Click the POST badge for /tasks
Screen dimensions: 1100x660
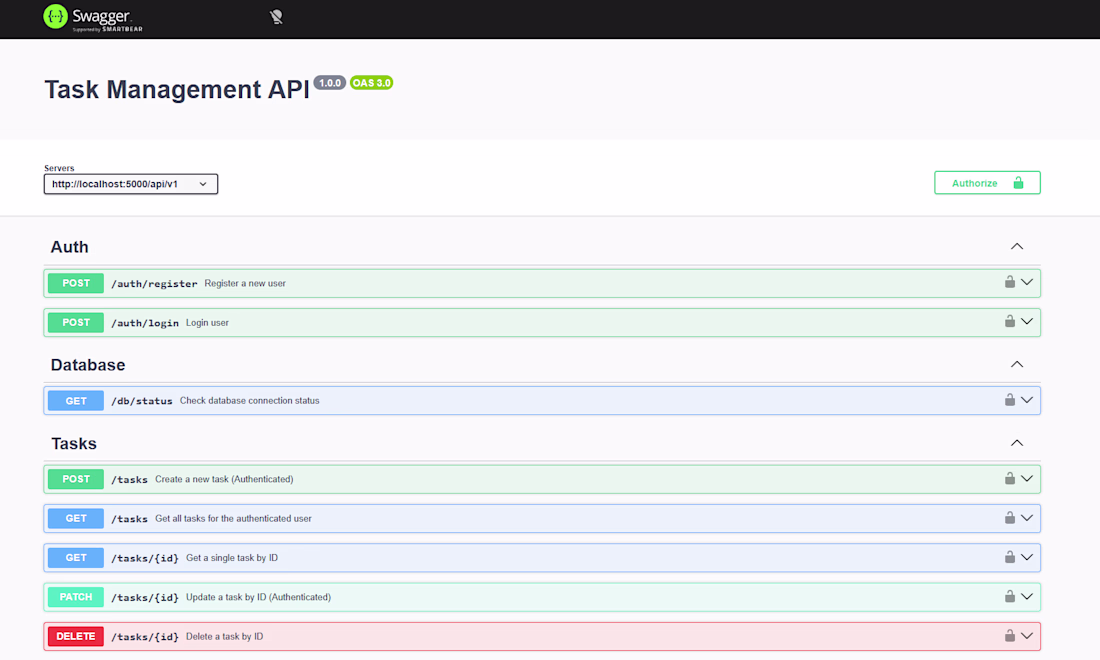coord(76,479)
